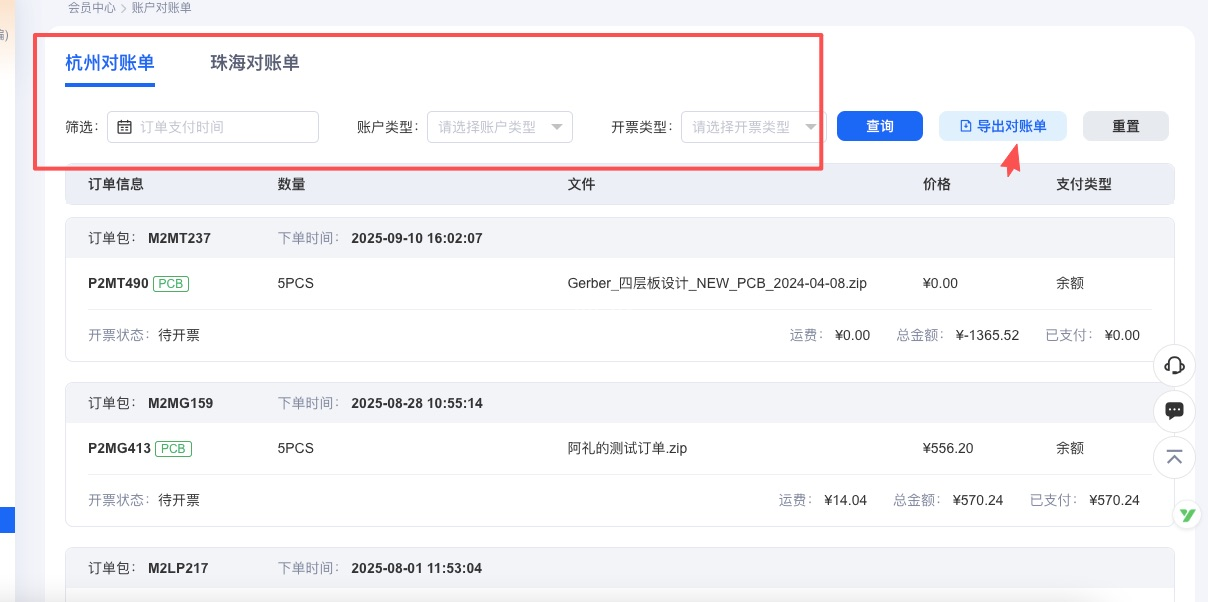Switch to the 杭州对账单 tab
Viewport: 1208px width, 602px height.
pyautogui.click(x=110, y=63)
